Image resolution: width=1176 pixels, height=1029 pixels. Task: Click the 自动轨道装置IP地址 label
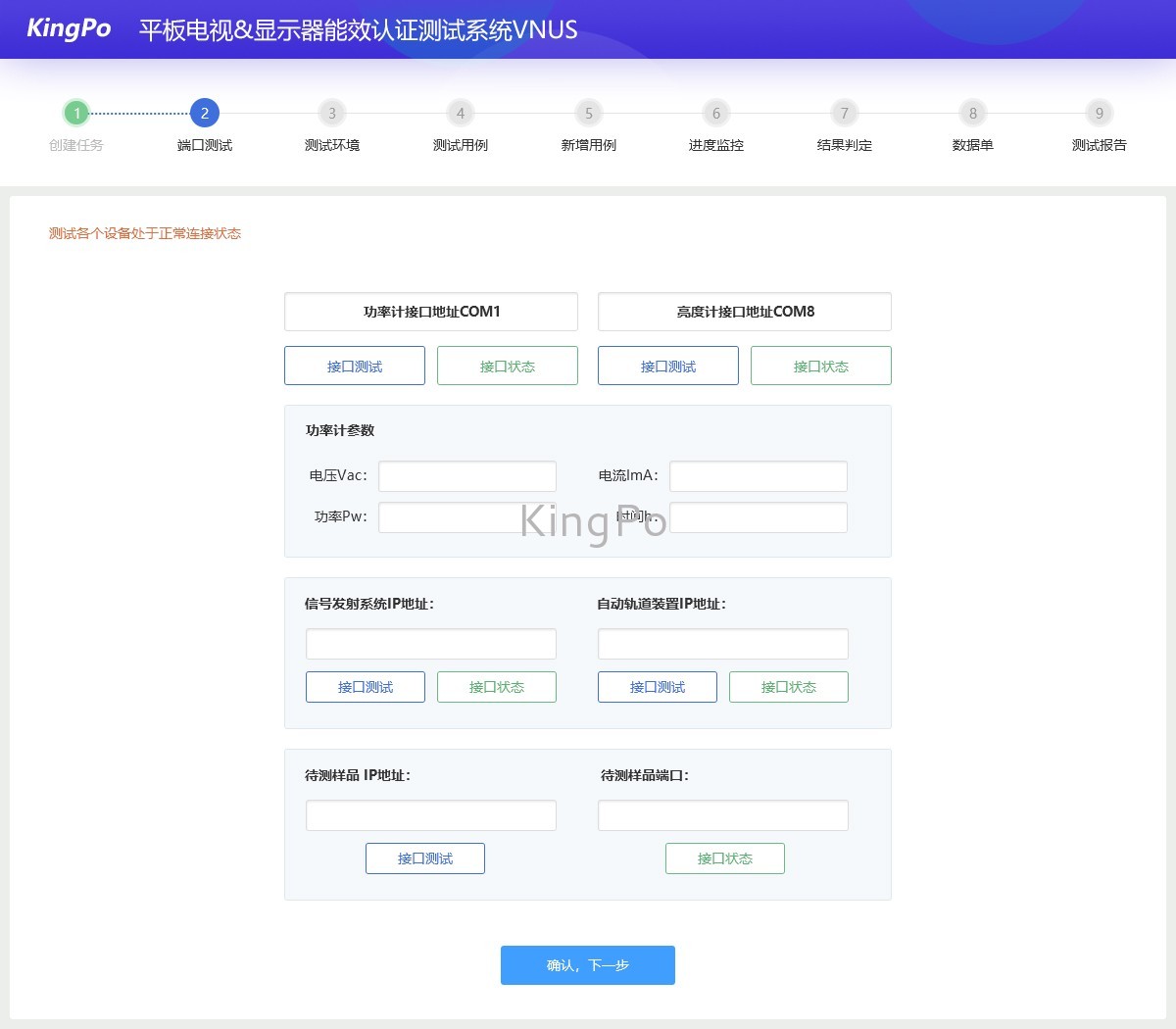(661, 604)
